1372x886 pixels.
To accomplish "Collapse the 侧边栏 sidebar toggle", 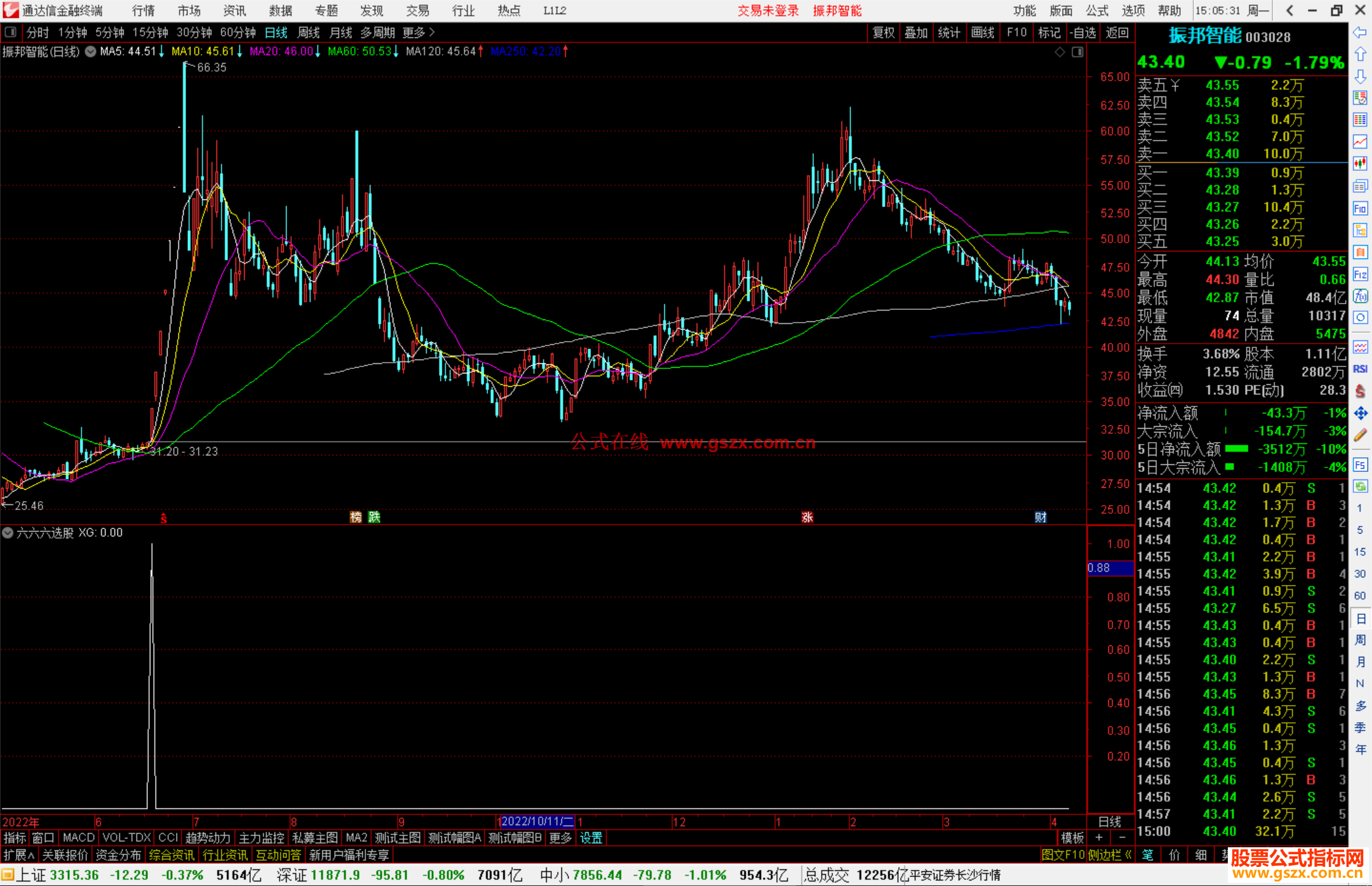I will (x=1110, y=855).
